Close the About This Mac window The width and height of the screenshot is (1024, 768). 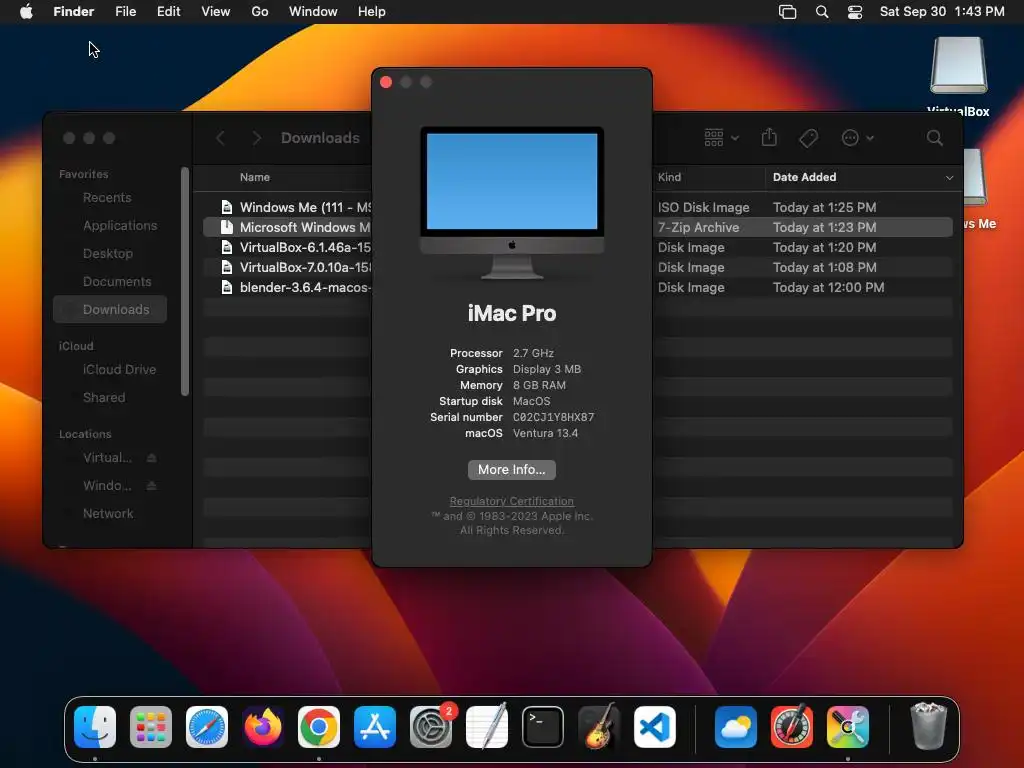coord(386,82)
